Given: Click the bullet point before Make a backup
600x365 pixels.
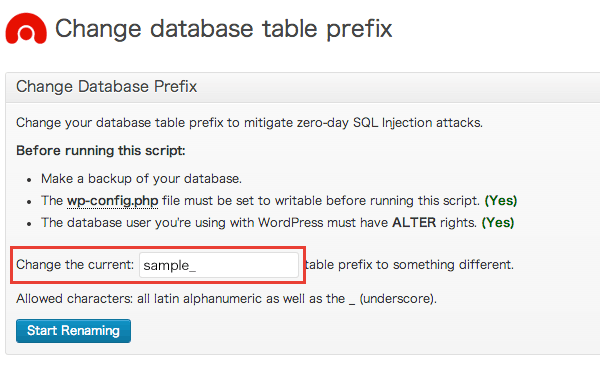Looking at the screenshot, I should (29, 180).
